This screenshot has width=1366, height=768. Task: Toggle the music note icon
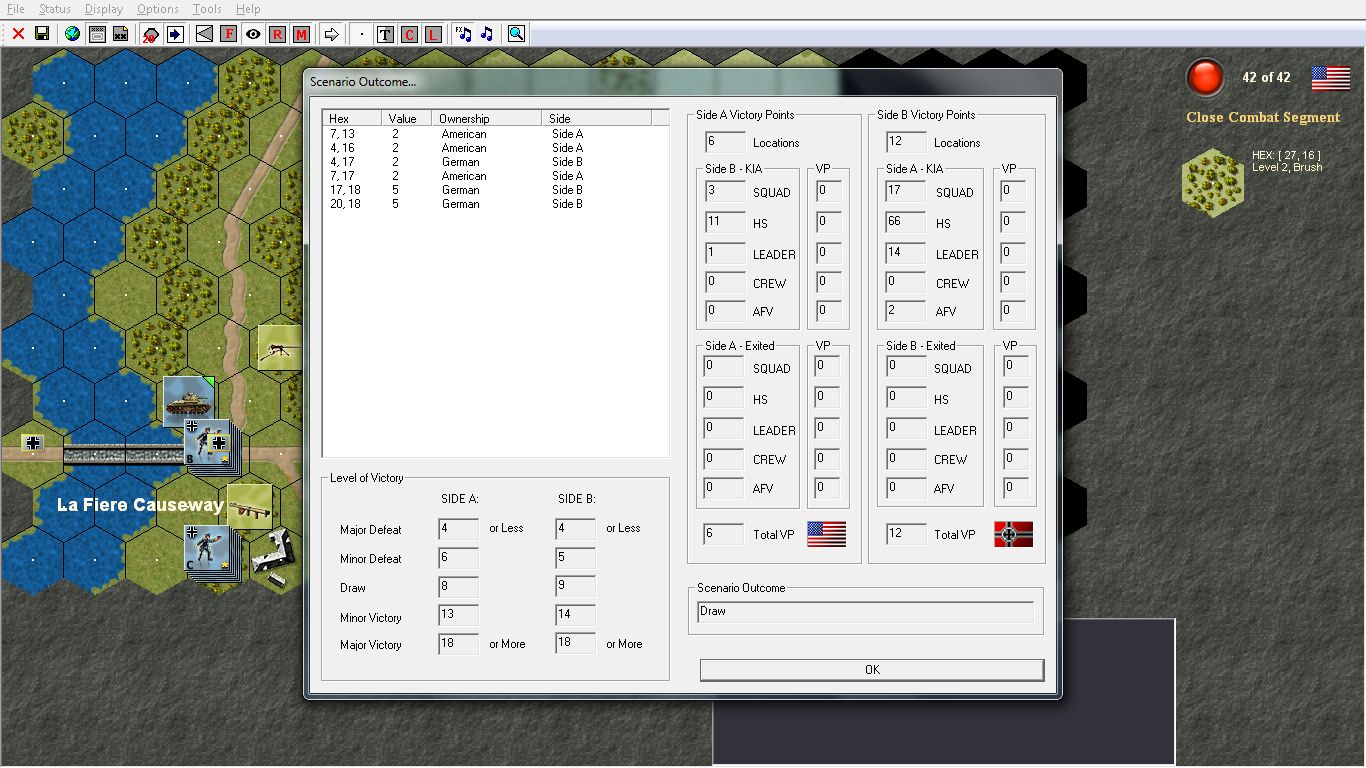(x=487, y=34)
